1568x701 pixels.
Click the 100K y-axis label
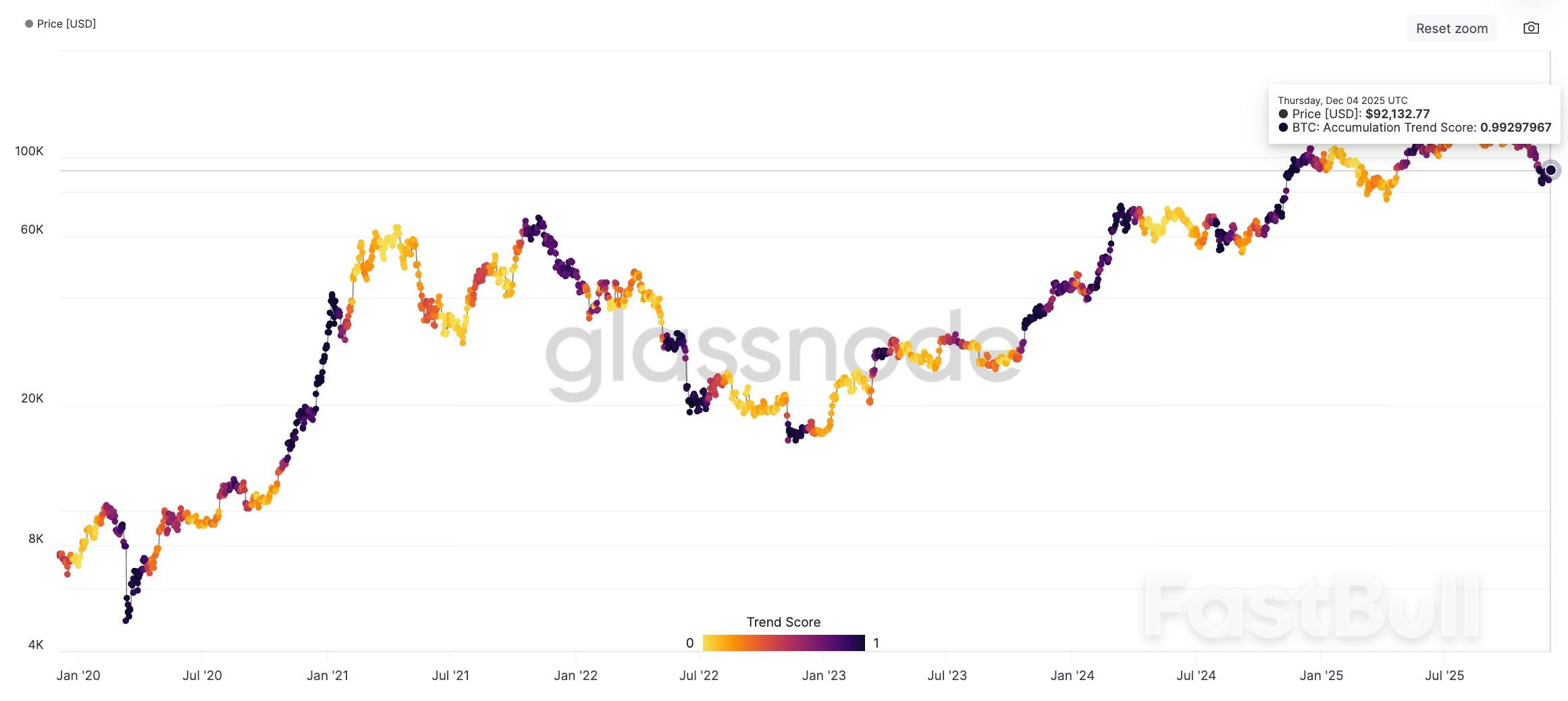30,151
